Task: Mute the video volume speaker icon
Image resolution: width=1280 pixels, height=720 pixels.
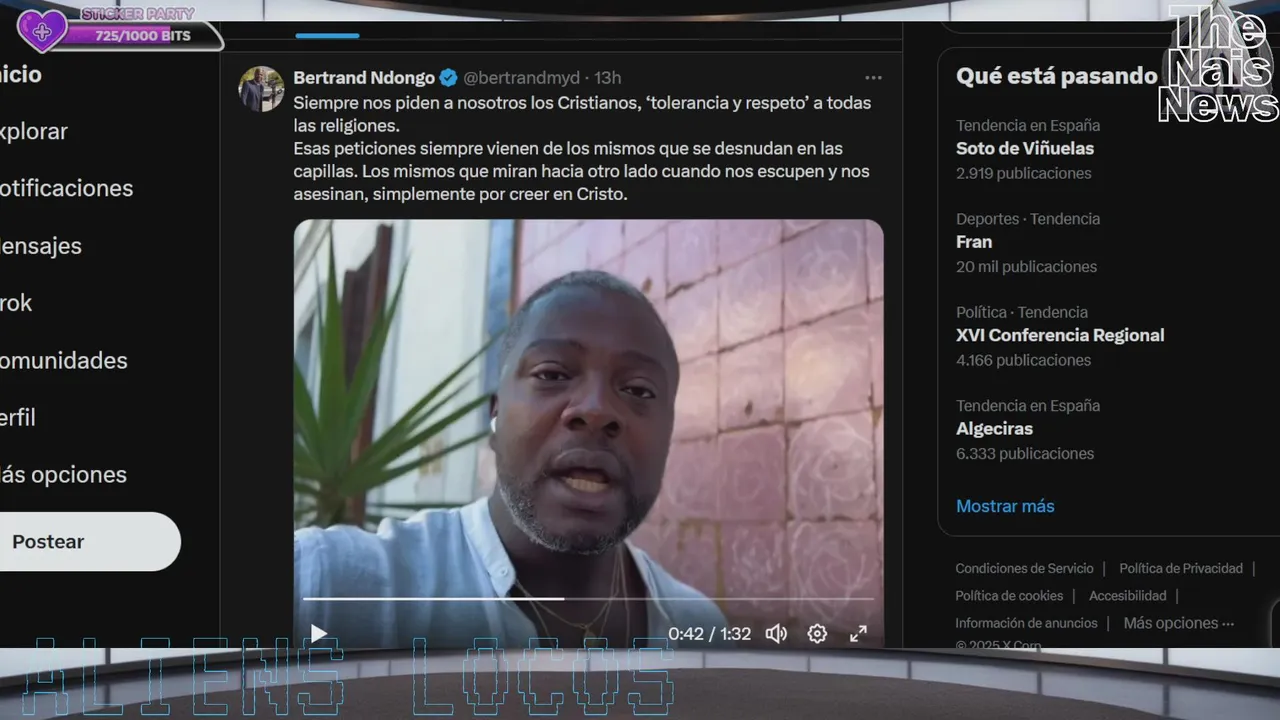Action: coord(776,633)
